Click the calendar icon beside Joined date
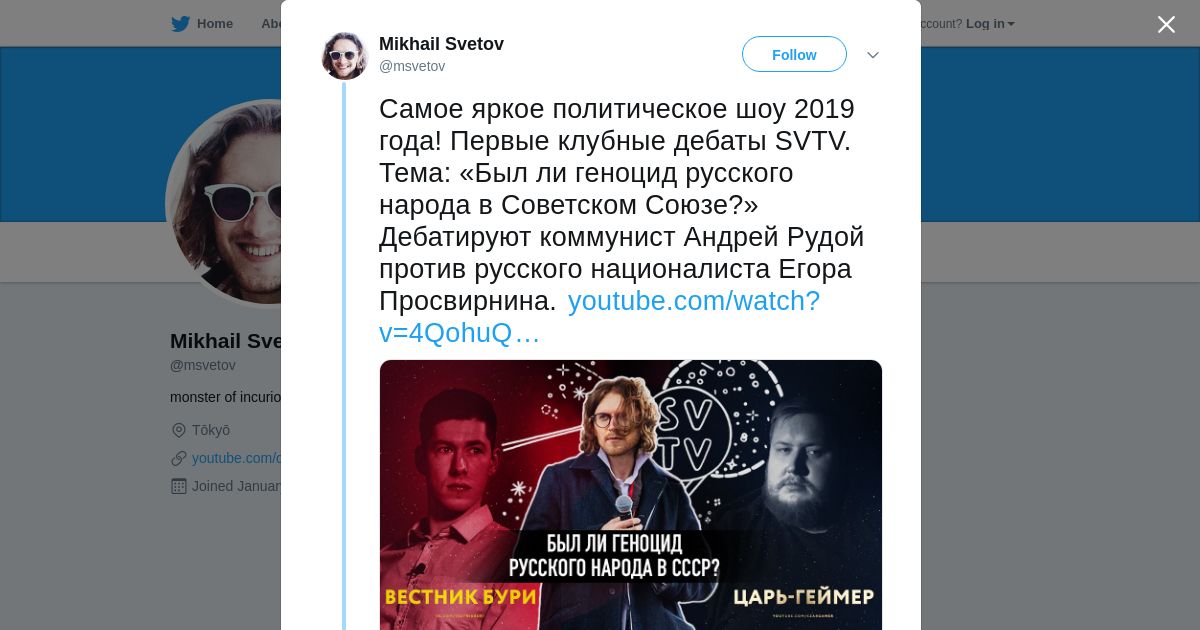1200x630 pixels. coord(179,486)
